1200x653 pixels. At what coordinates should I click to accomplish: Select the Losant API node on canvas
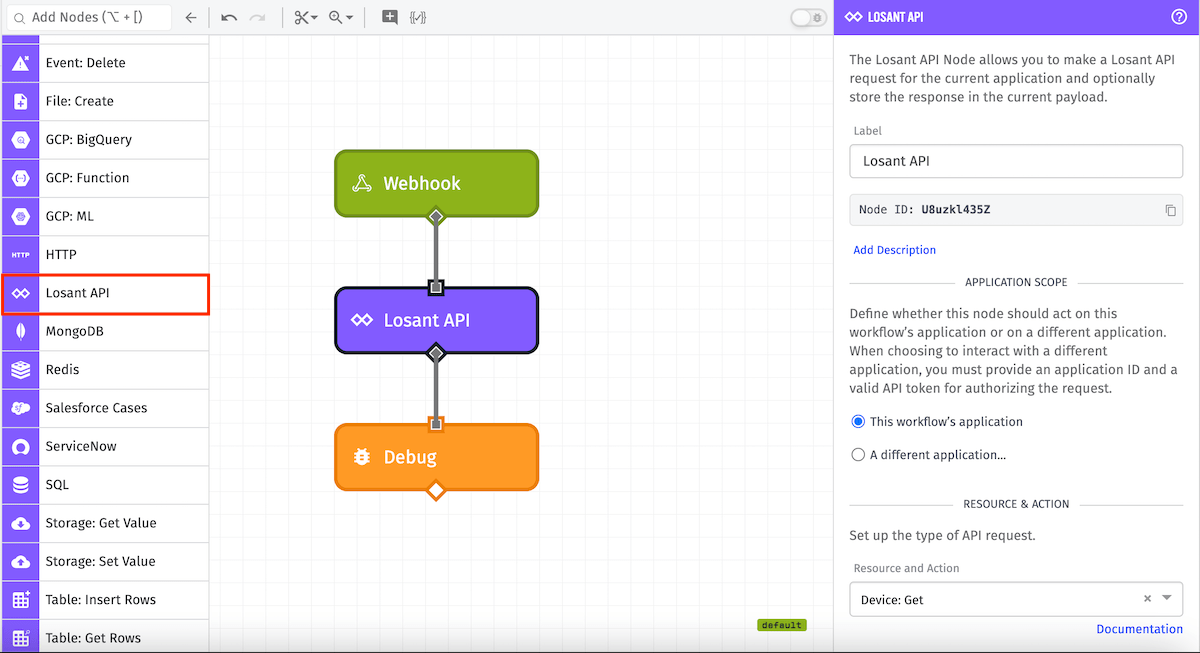436,320
